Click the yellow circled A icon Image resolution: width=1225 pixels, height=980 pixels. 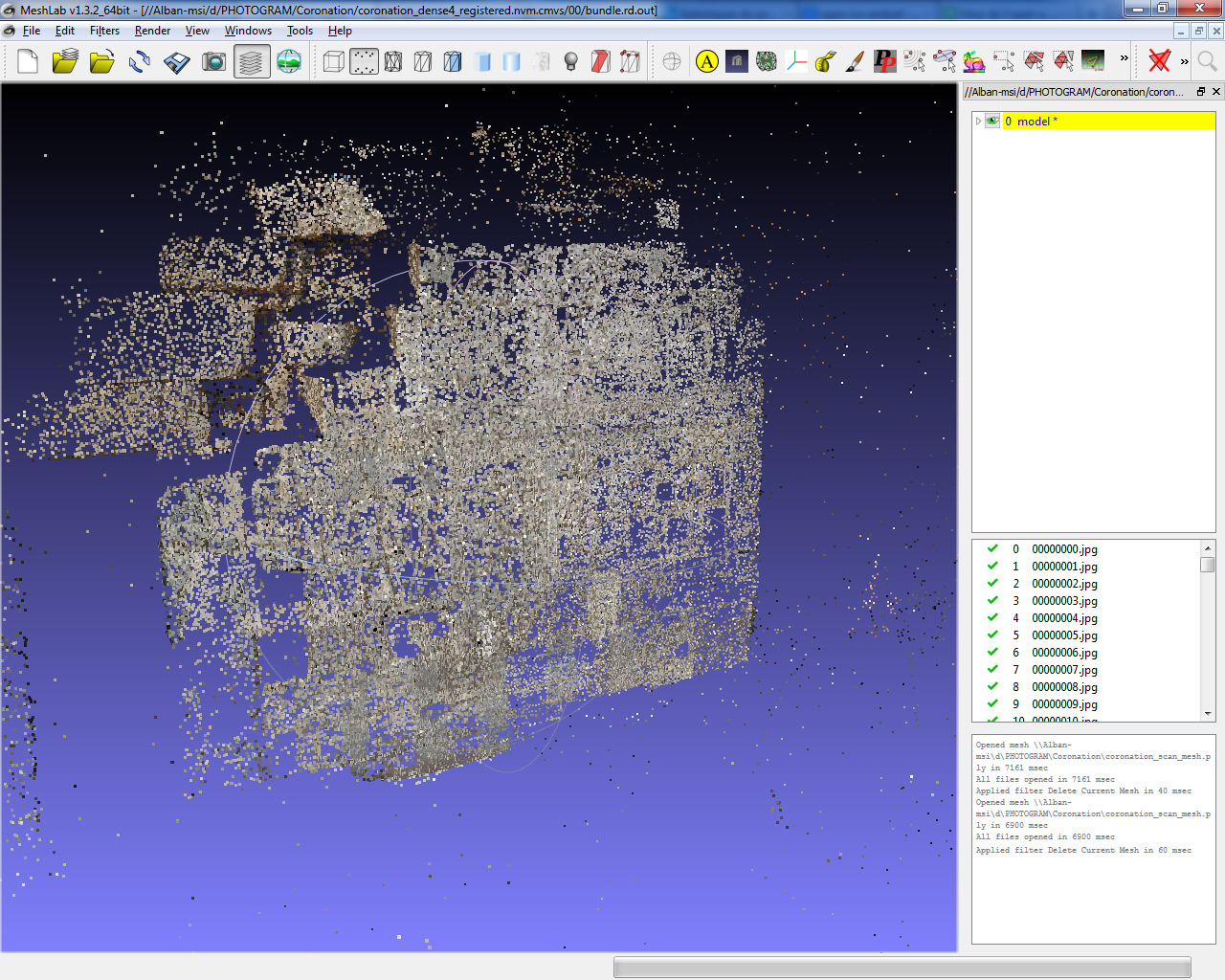tap(707, 62)
